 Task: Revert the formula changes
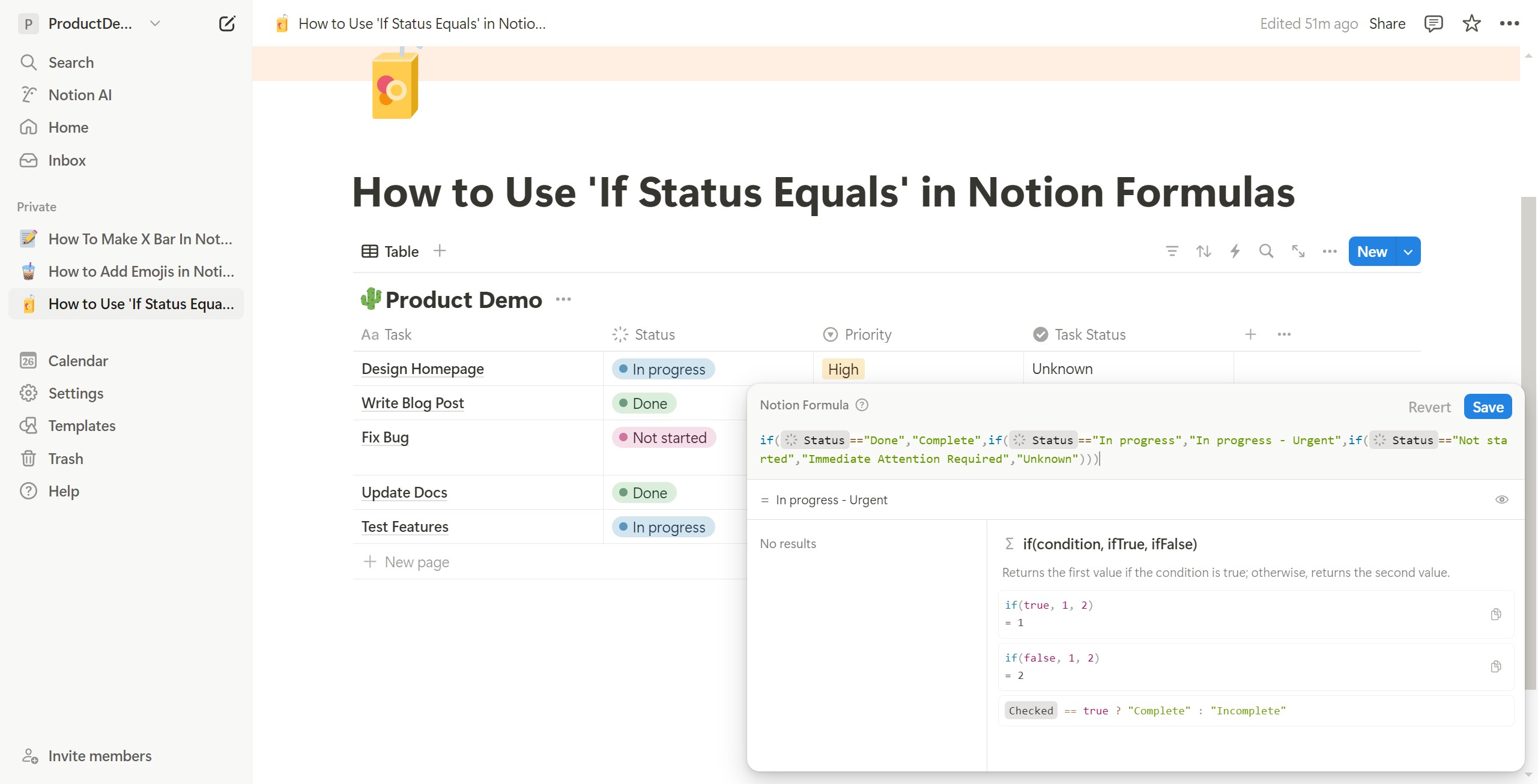pos(1429,407)
